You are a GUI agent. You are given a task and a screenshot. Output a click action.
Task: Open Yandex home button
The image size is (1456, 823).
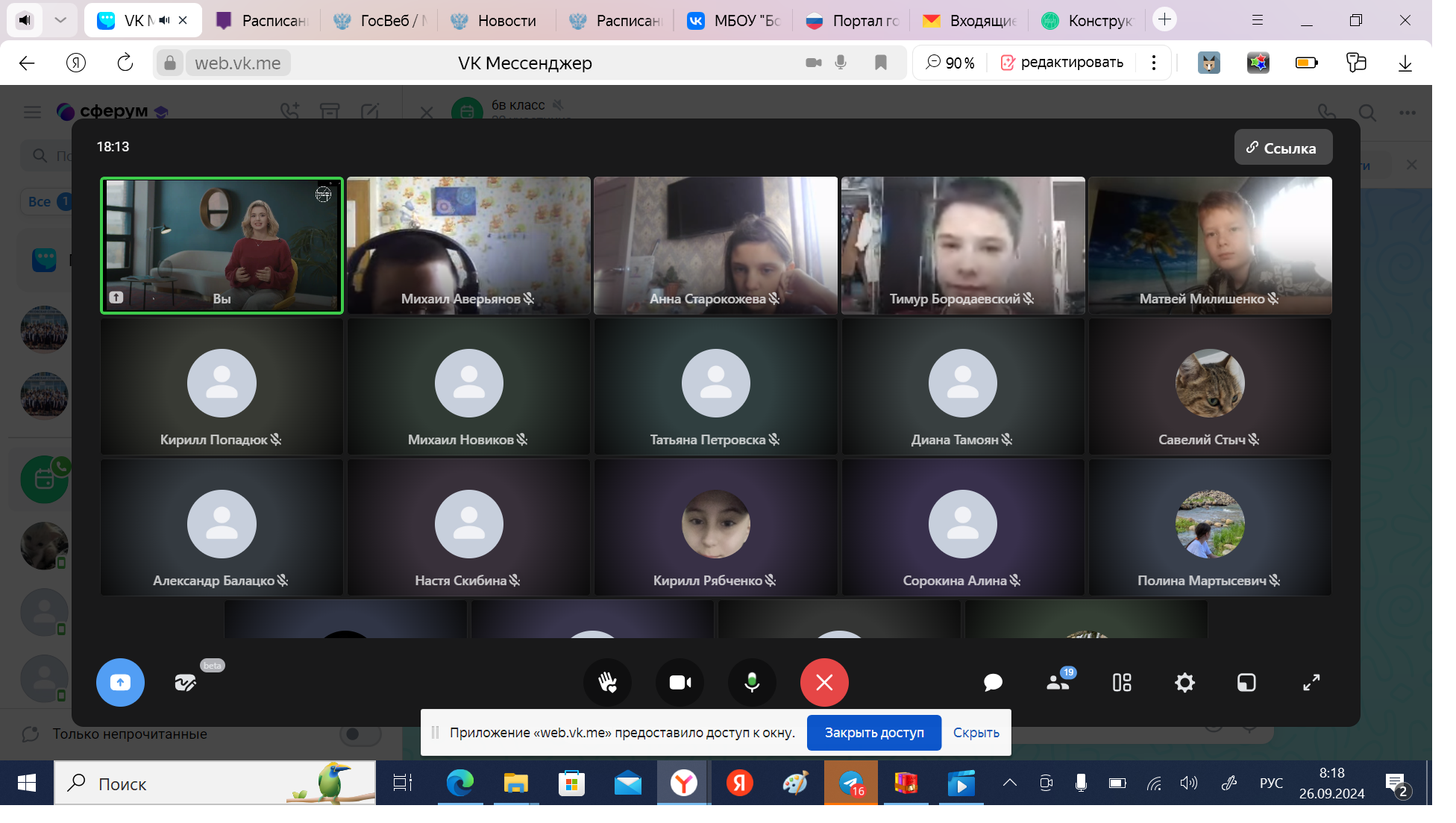76,63
